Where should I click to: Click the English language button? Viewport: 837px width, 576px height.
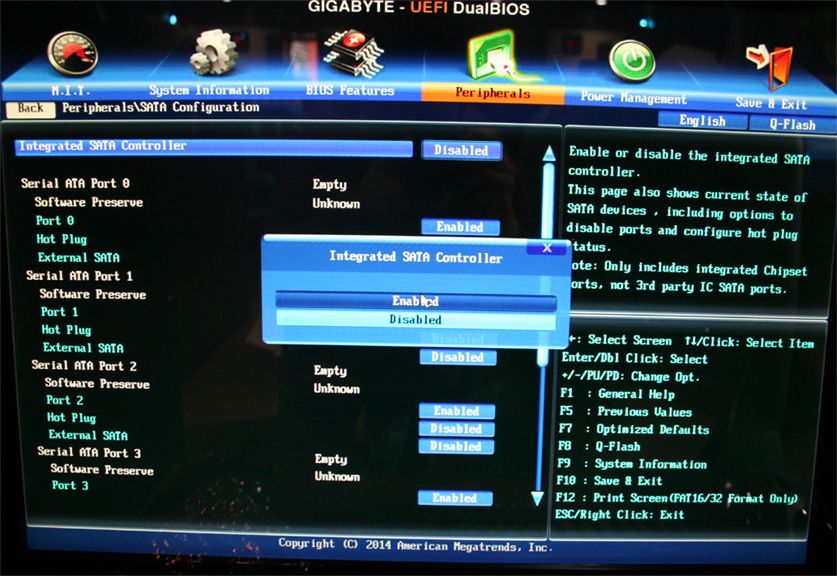(x=702, y=121)
